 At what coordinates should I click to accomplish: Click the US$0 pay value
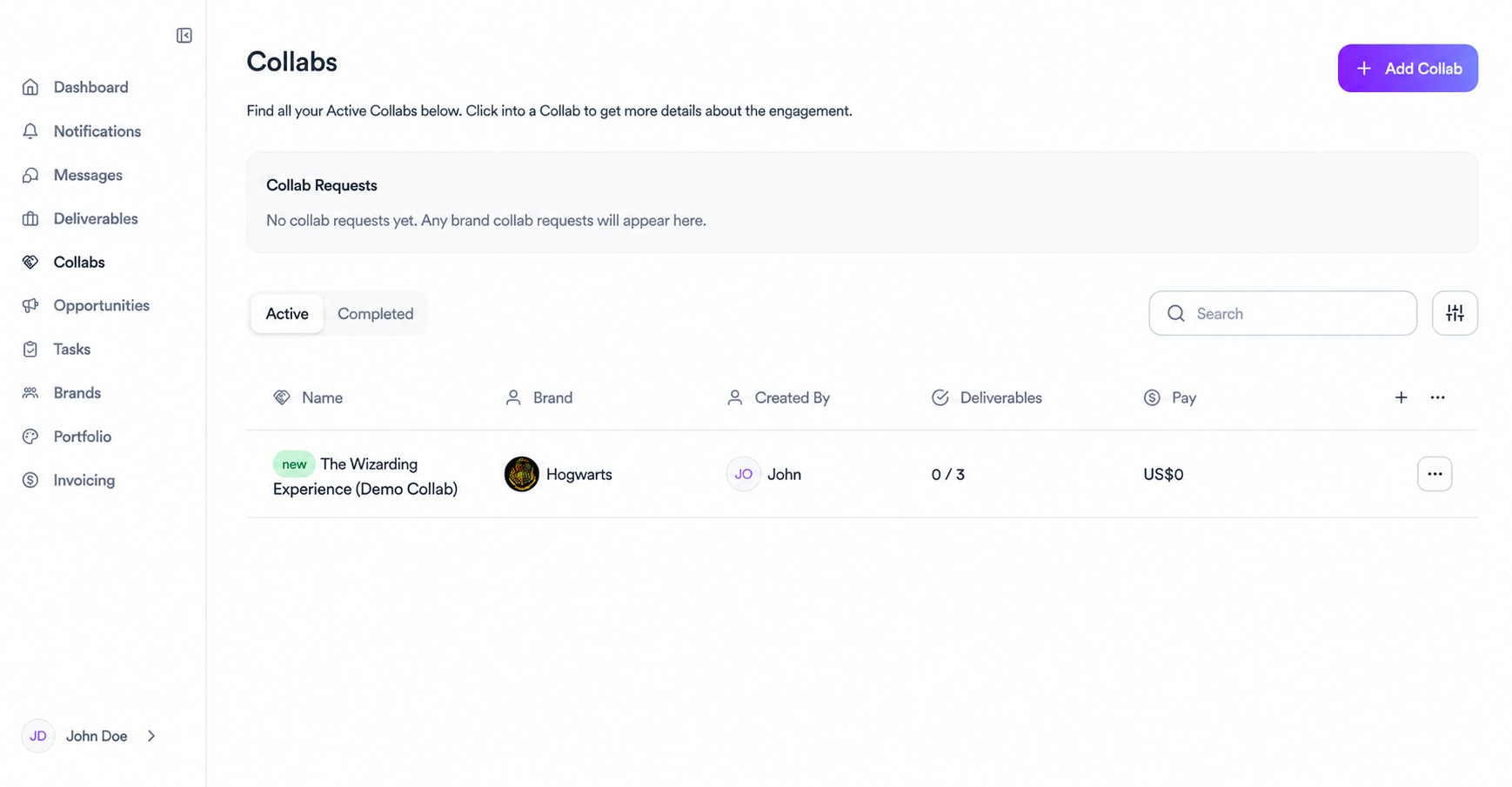coord(1163,474)
